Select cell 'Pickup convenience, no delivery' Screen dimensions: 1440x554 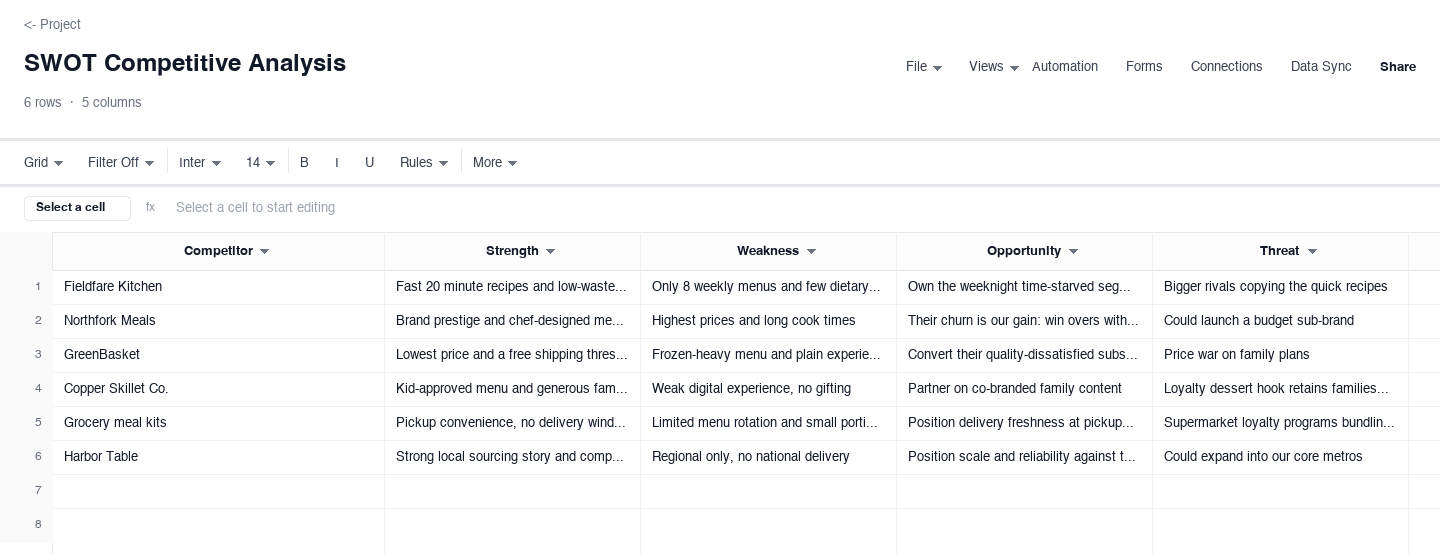click(x=512, y=423)
